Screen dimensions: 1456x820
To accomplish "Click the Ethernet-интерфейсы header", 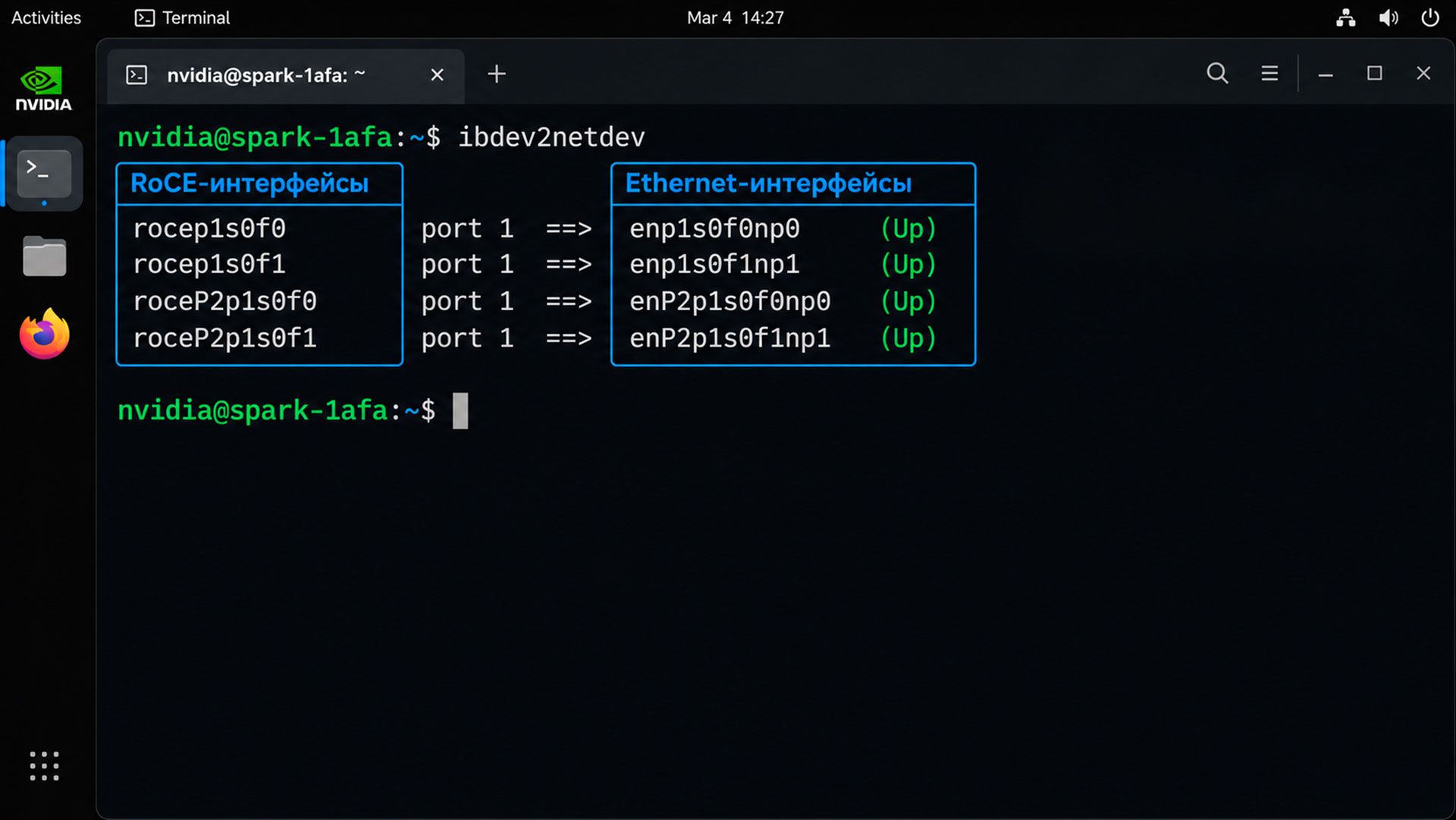I will (768, 184).
